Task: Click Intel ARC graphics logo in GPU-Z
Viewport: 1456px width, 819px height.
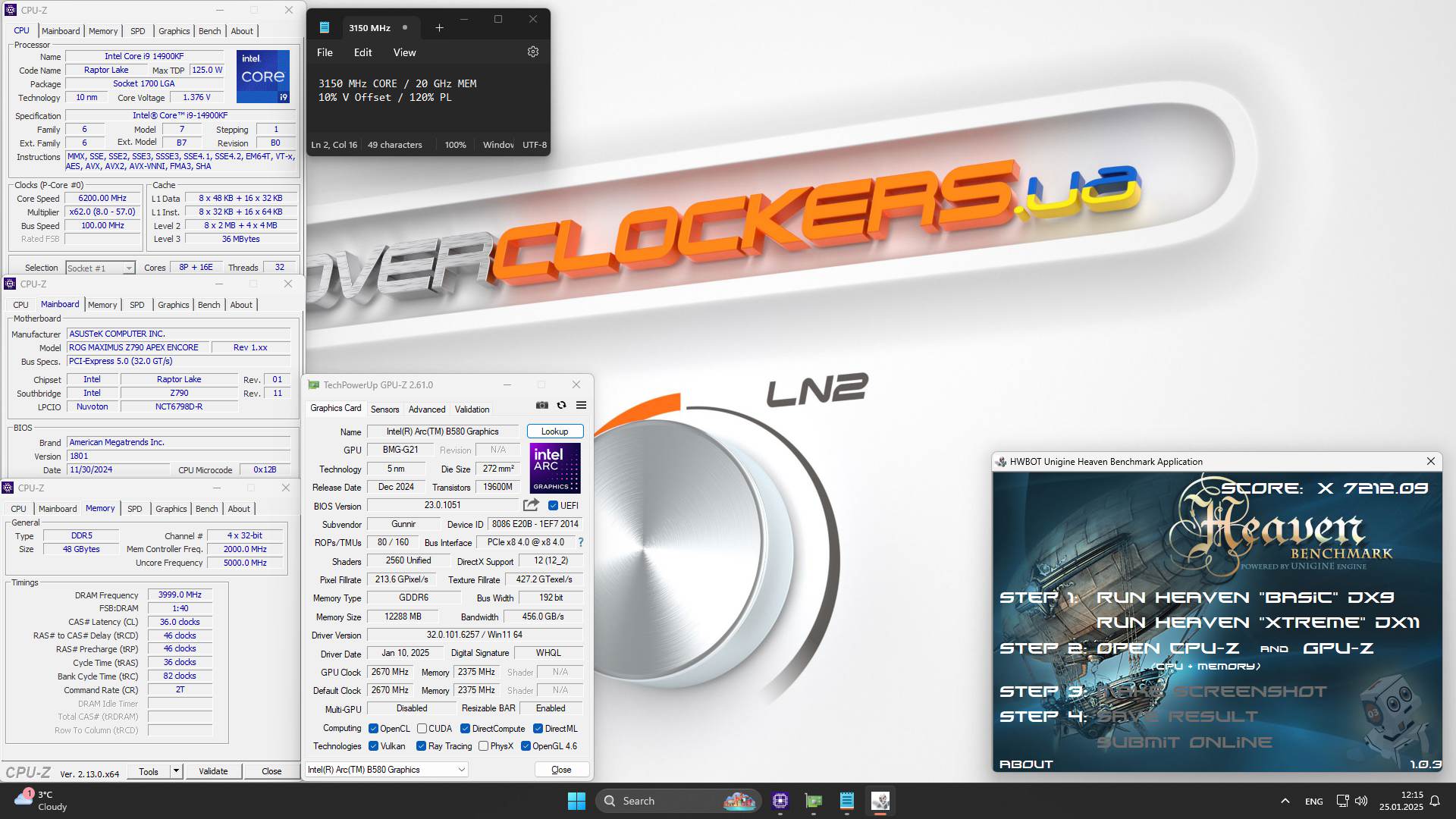Action: click(555, 468)
